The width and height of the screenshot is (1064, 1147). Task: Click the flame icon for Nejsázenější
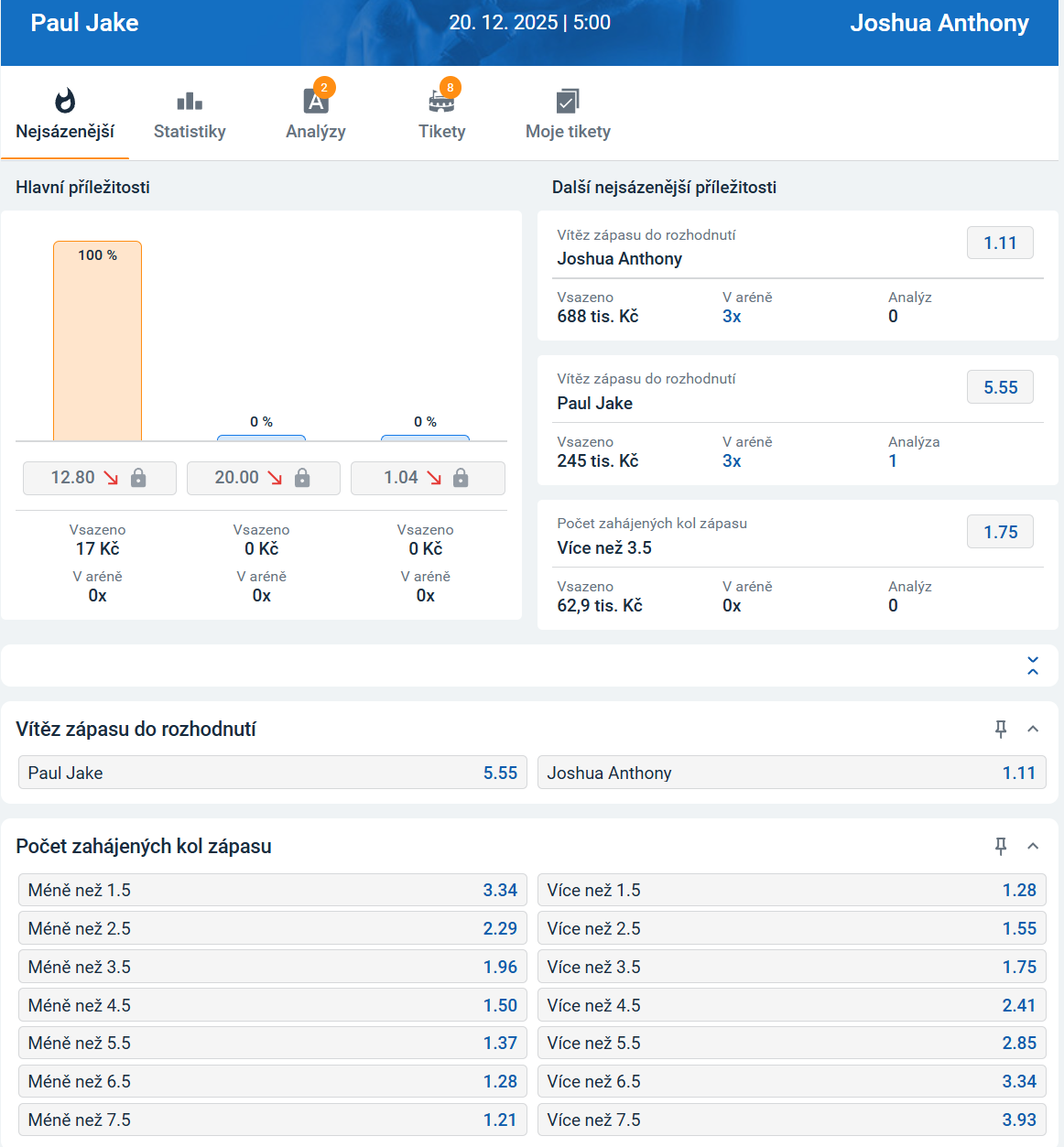65,101
